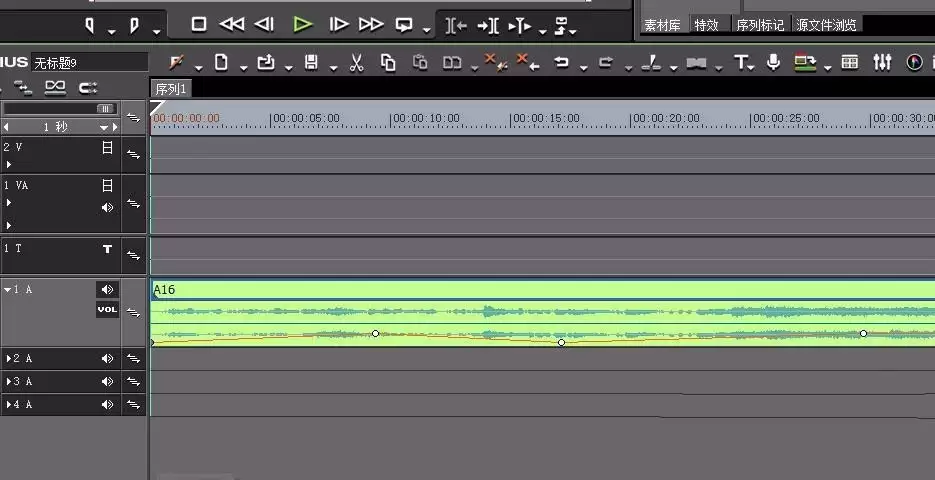The image size is (935, 480).
Task: Click the Undo arrow icon
Action: 561,62
